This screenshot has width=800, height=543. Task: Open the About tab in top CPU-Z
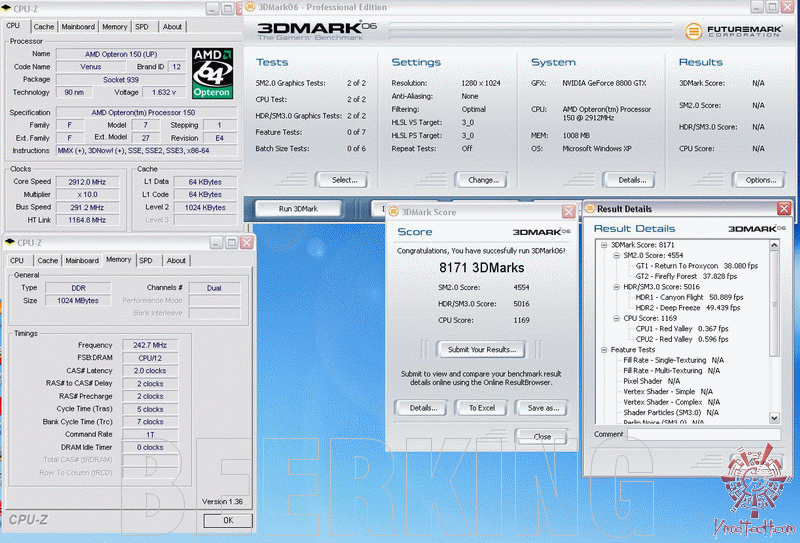pos(173,27)
